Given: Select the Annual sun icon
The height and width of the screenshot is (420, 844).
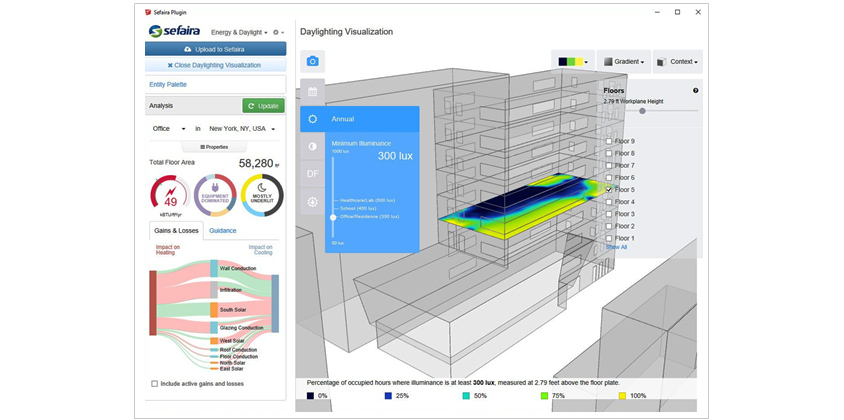Looking at the screenshot, I should pos(313,119).
